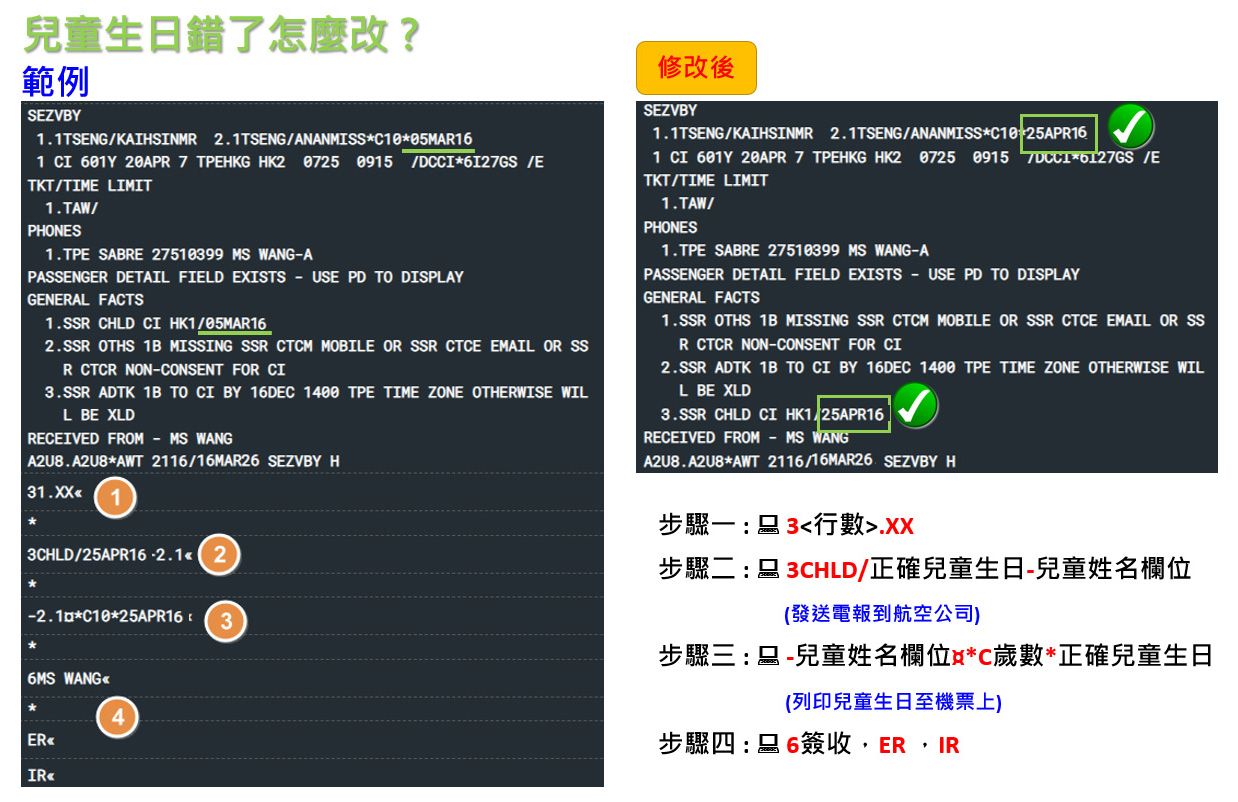Click the computer icon next to 步驟四
1238x802 pixels.
[x=769, y=744]
